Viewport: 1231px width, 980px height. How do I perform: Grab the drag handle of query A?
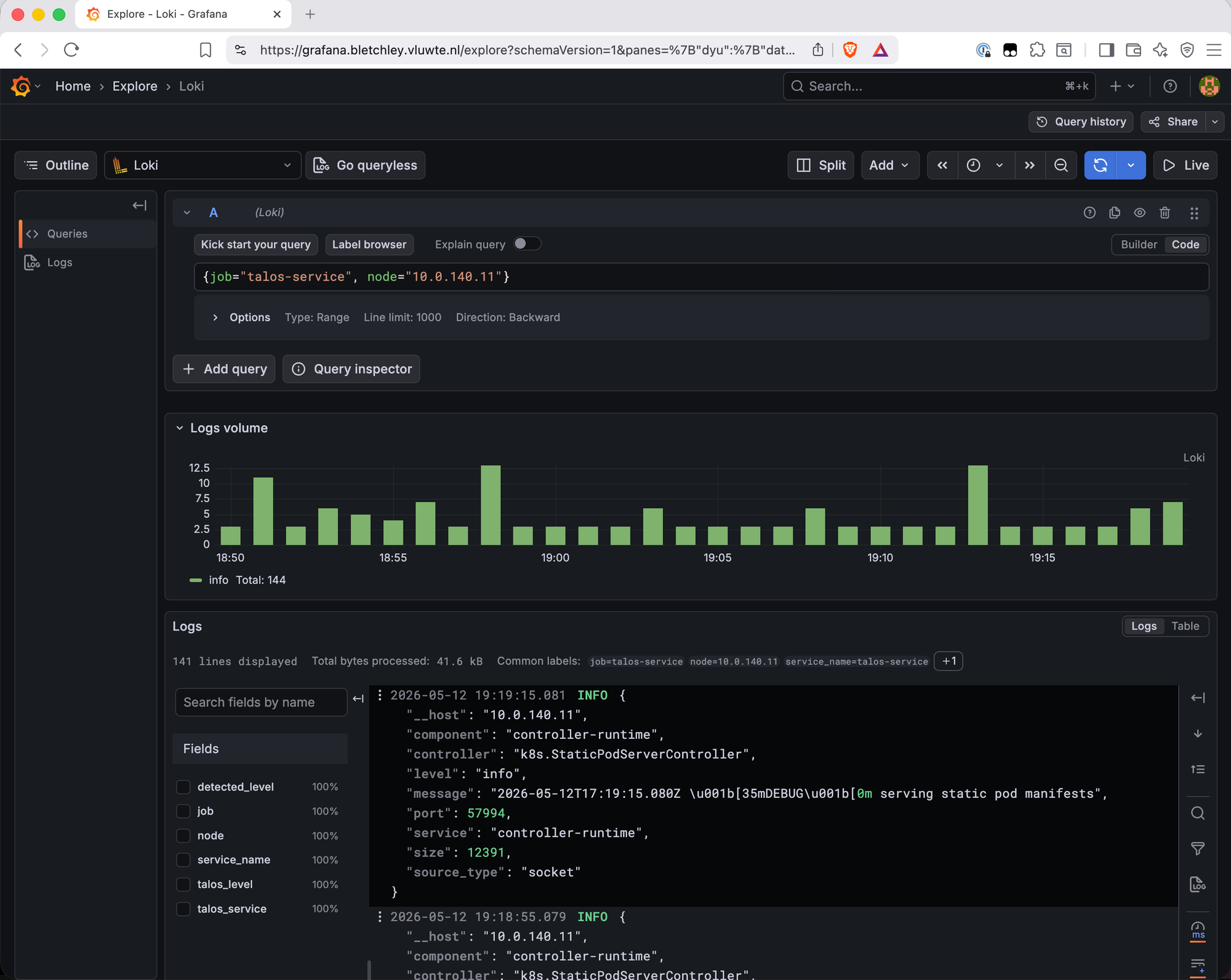tap(1194, 213)
